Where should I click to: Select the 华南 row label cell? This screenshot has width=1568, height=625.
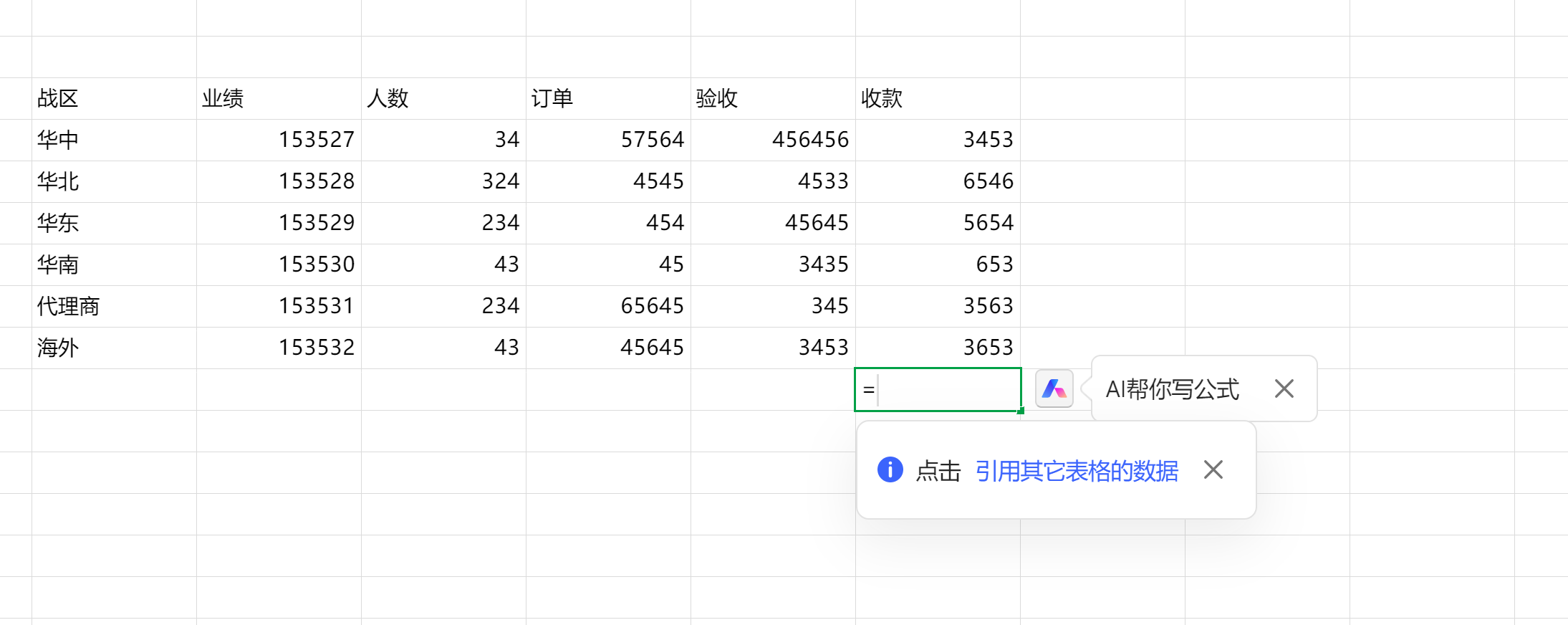point(114,264)
